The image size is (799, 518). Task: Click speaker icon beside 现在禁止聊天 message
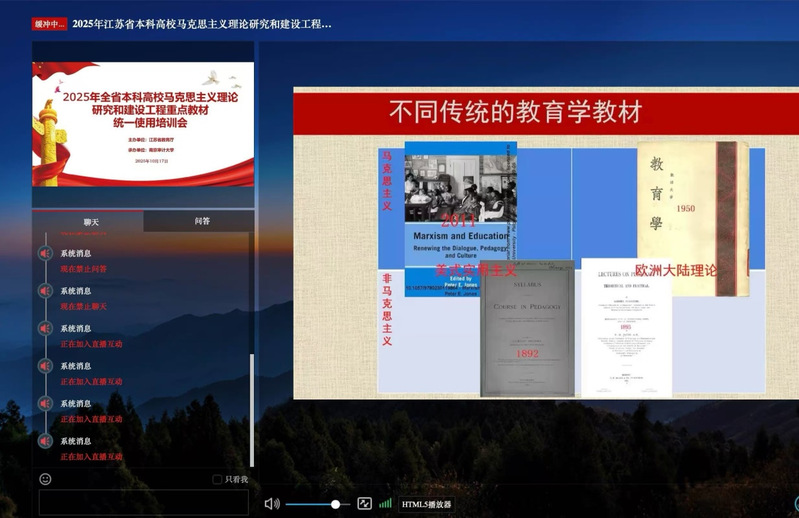pos(45,291)
